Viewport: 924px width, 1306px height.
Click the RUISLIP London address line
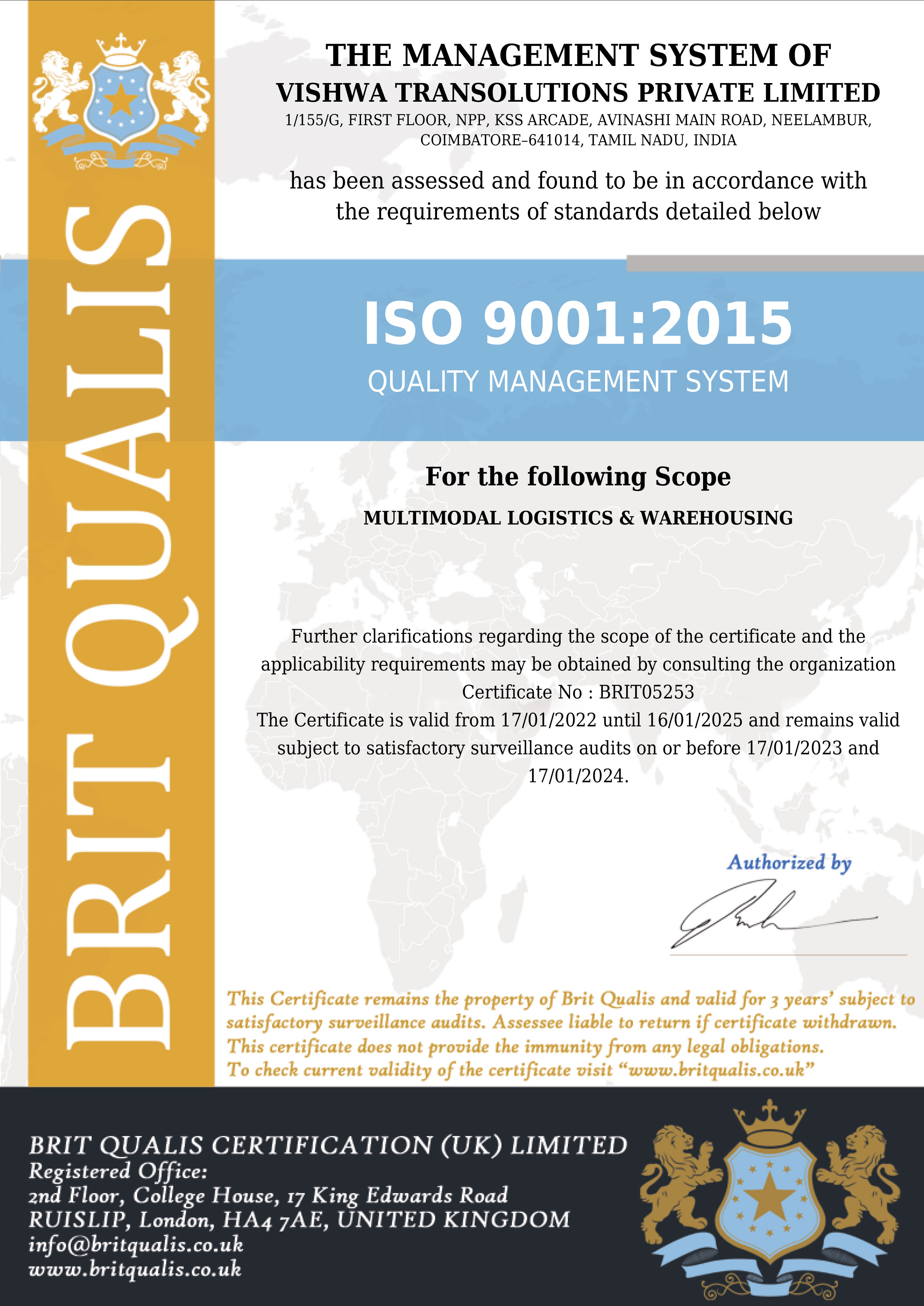coord(299,1220)
